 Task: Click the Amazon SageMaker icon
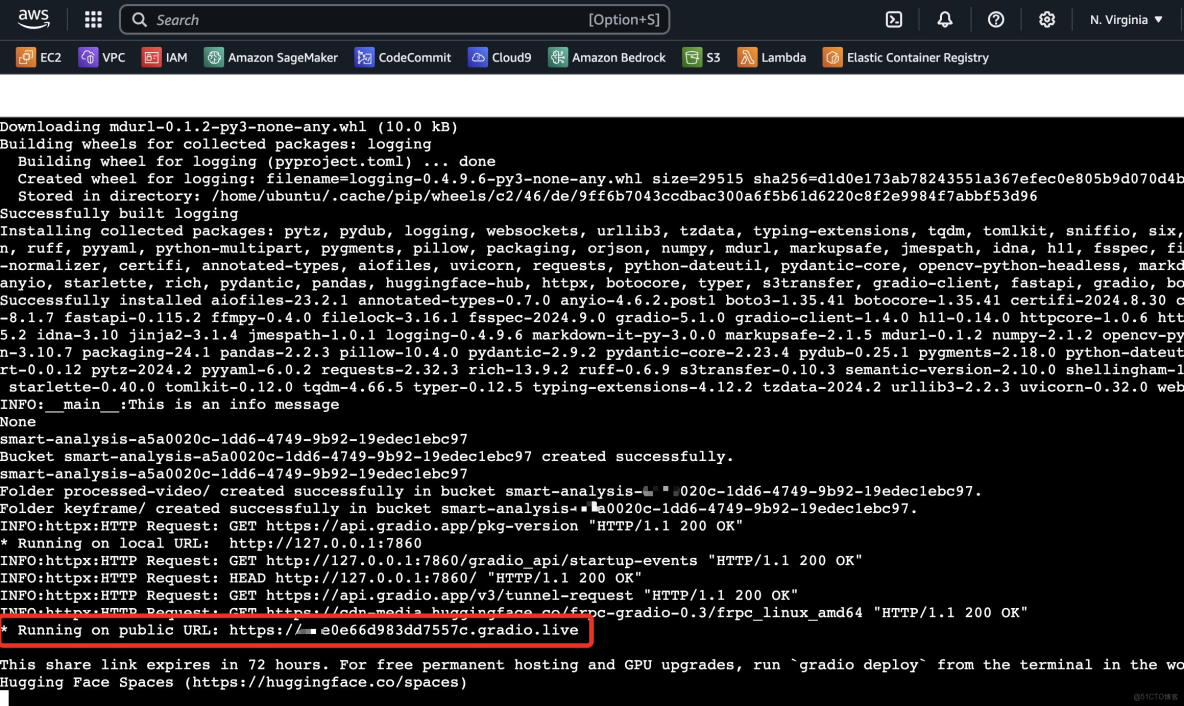point(214,57)
